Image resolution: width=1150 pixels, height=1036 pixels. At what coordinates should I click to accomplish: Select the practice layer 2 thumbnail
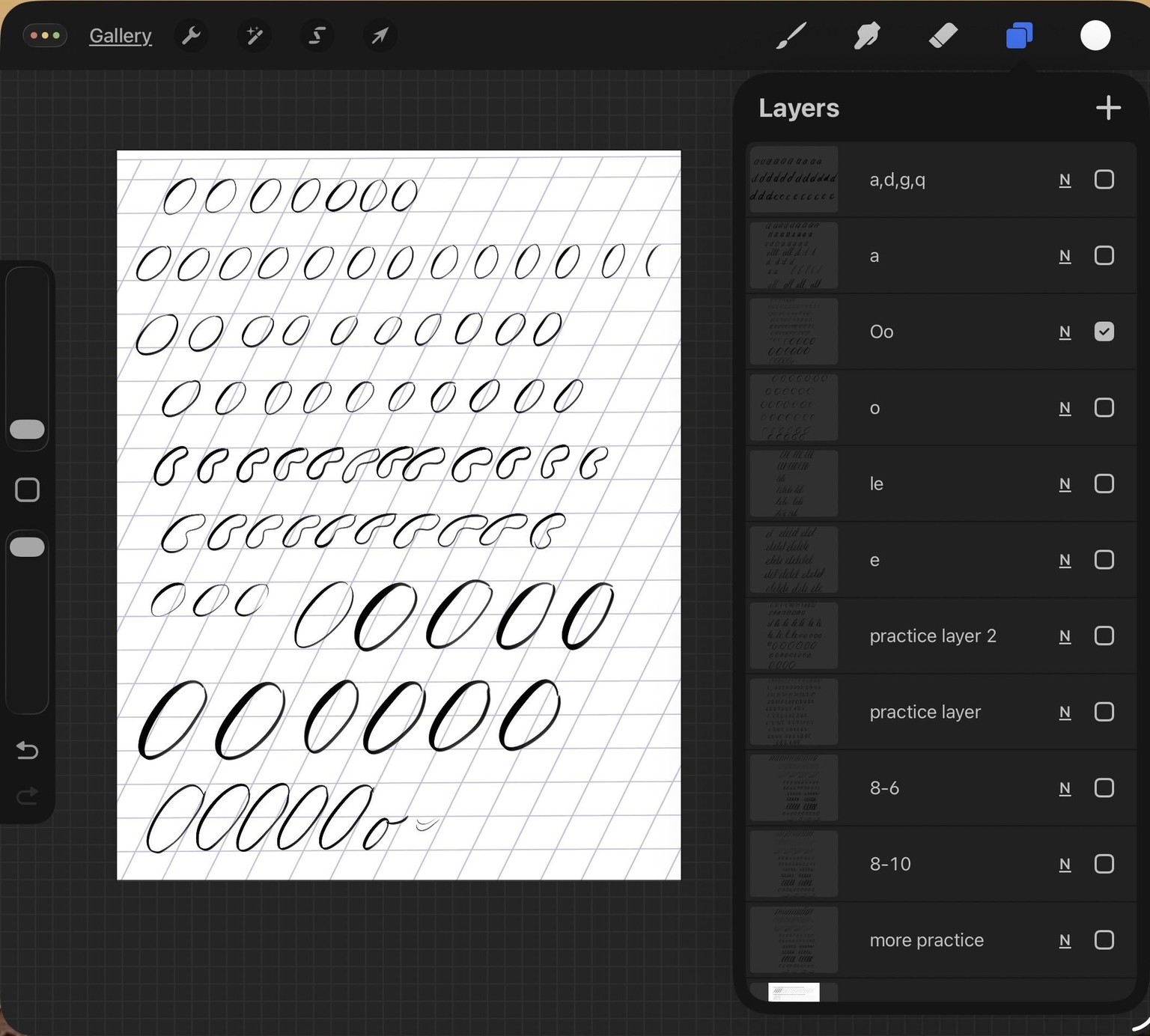tap(794, 636)
